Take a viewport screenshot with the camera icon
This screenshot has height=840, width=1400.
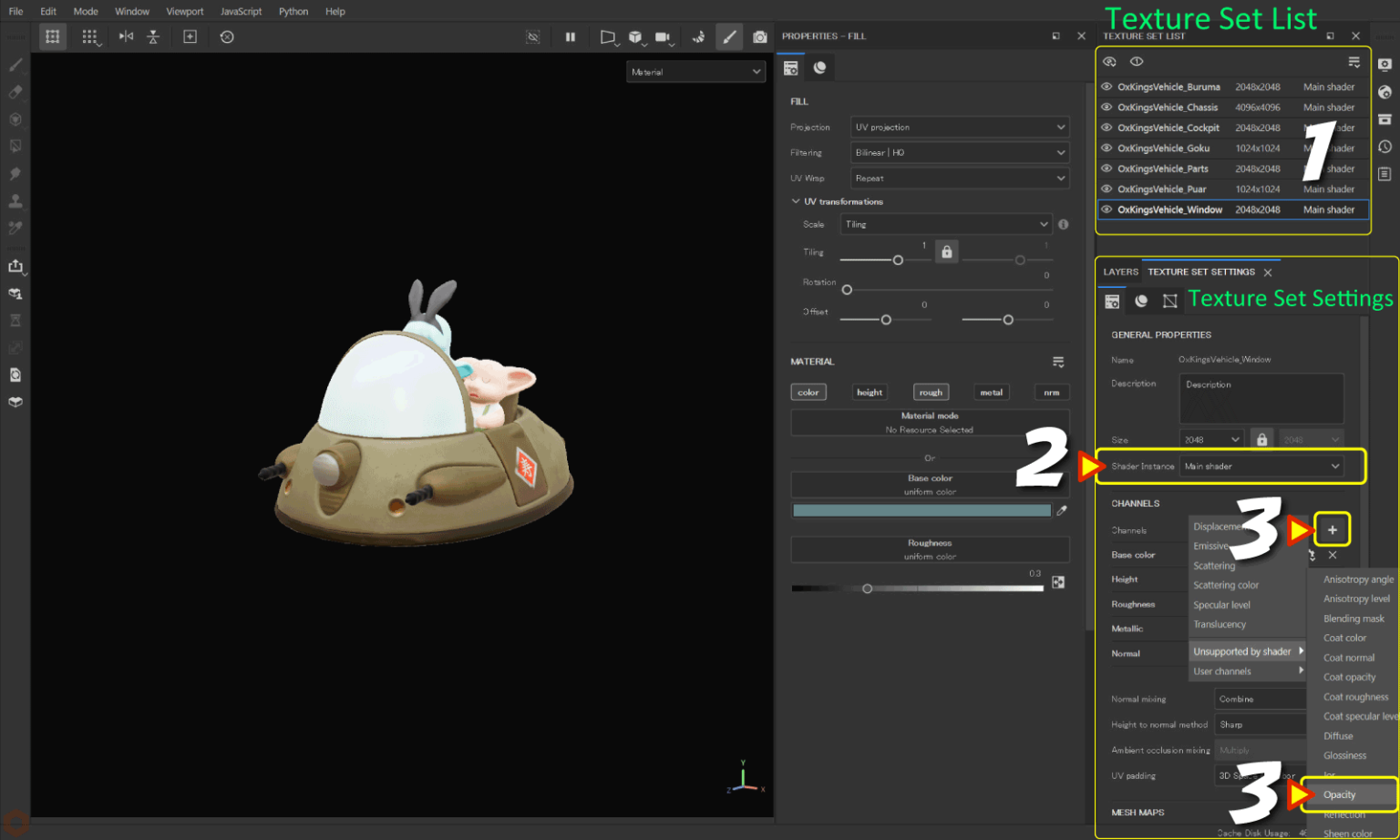(760, 37)
